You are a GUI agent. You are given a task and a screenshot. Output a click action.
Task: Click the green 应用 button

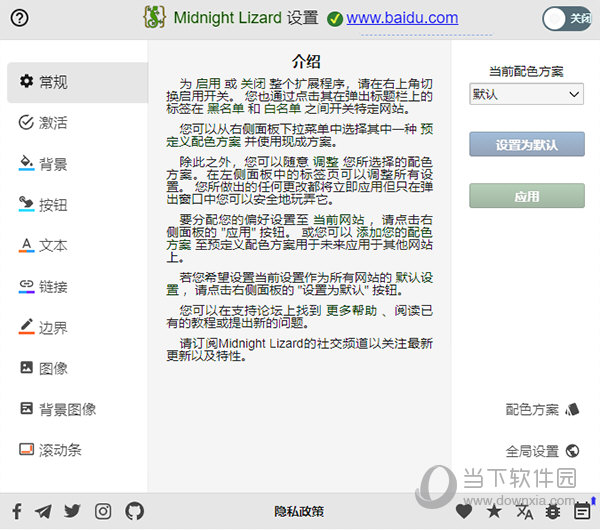pos(527,196)
